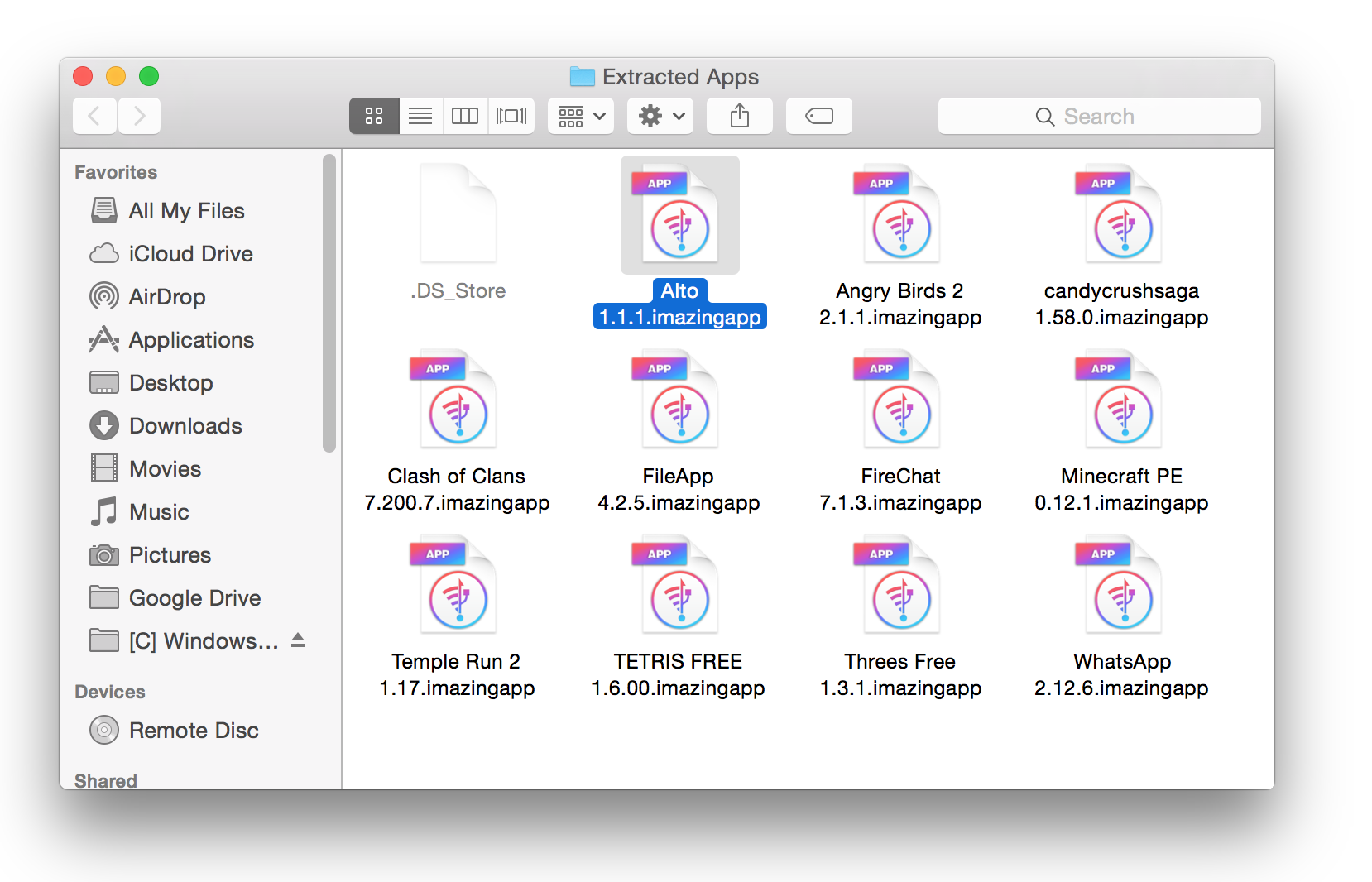Eject the [C] Windows volume

298,640
